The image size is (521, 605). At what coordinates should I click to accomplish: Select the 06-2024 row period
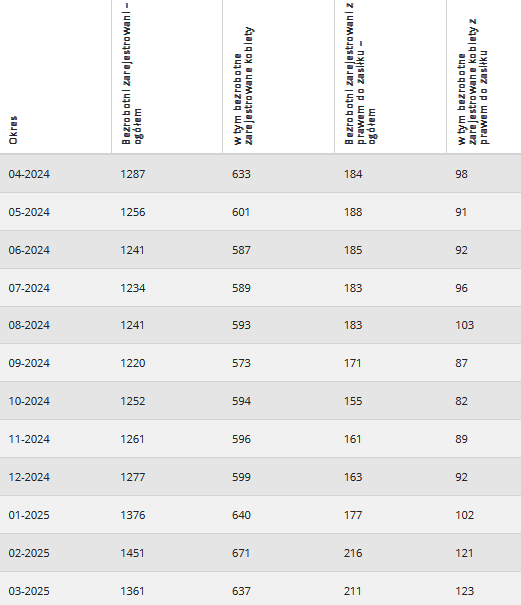[x=29, y=250]
